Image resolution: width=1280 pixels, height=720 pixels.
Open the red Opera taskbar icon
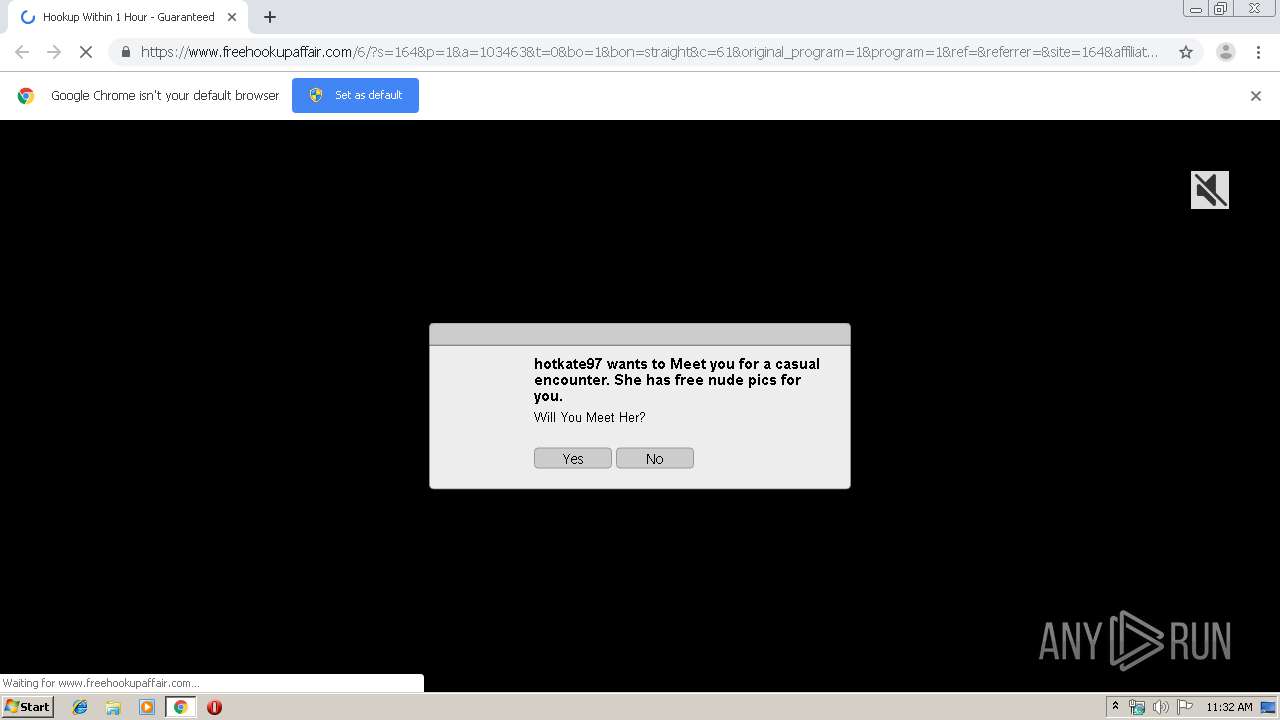tap(214, 707)
